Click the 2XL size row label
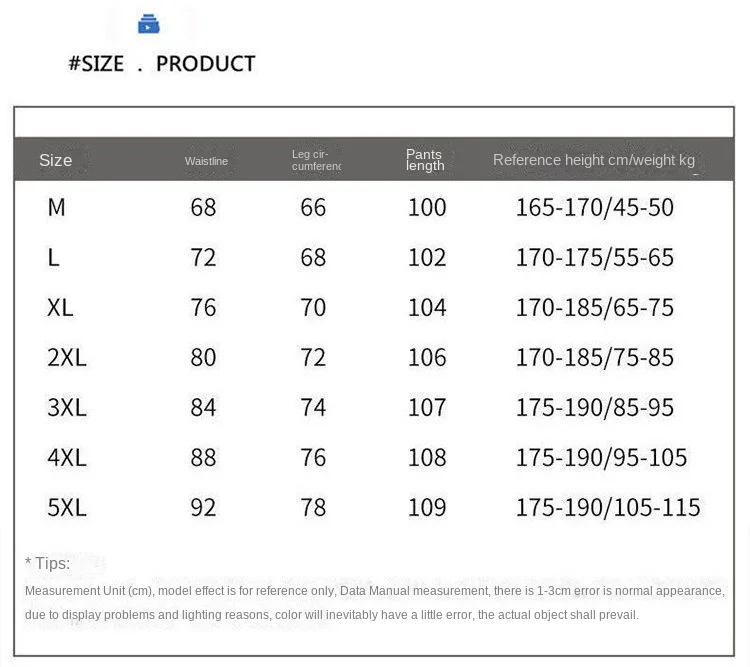Image resolution: width=750 pixels, height=667 pixels. [x=67, y=357]
